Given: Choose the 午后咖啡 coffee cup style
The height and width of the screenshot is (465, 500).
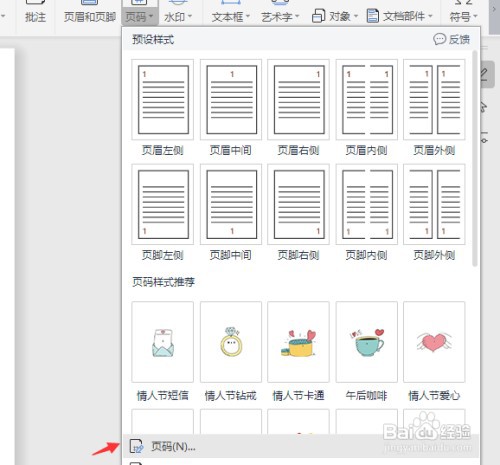Looking at the screenshot, I should [x=367, y=342].
